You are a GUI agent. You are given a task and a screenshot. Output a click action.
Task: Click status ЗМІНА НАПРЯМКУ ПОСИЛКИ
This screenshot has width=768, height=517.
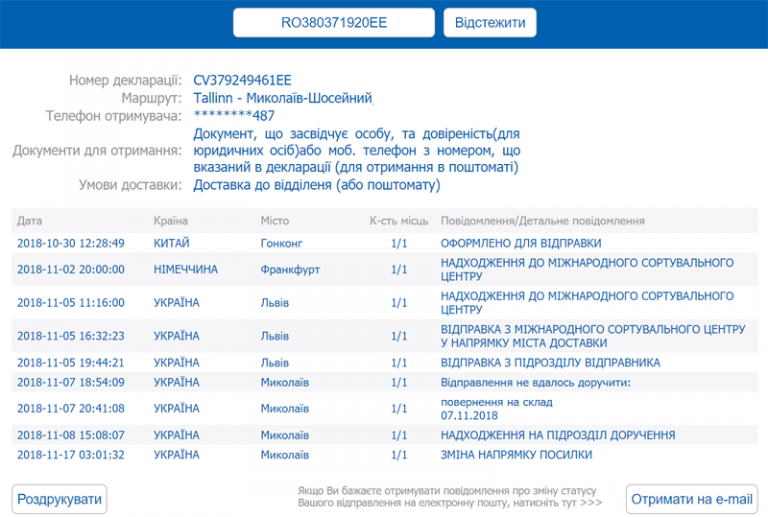[x=516, y=455]
